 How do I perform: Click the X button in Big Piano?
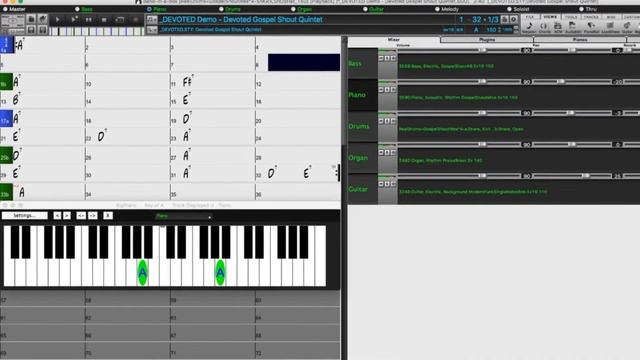108,216
